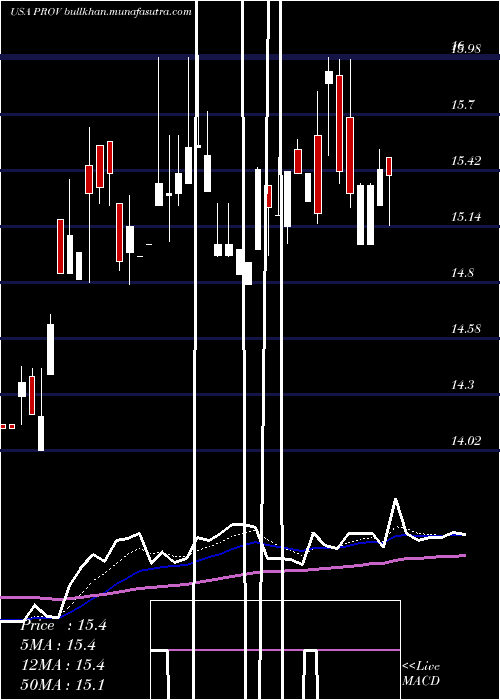500x700 pixels.
Task: Click the '<<Live MACD' label
Action: point(421,673)
